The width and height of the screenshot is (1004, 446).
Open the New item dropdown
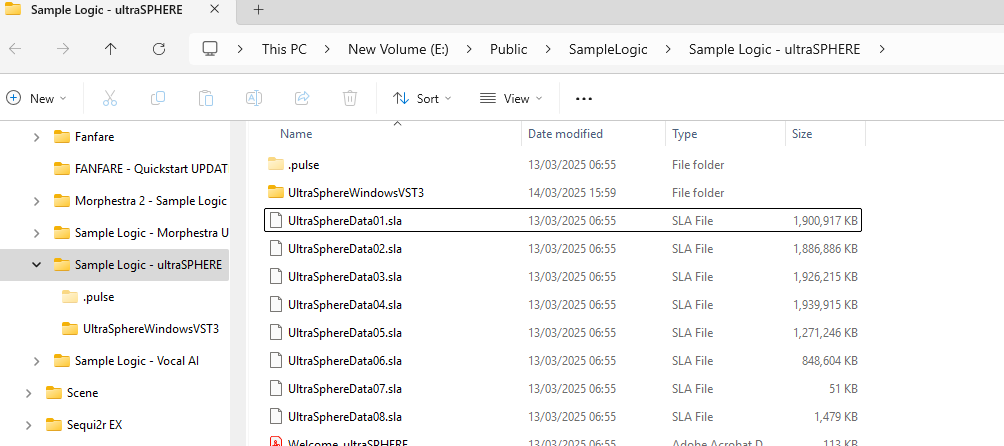click(36, 98)
